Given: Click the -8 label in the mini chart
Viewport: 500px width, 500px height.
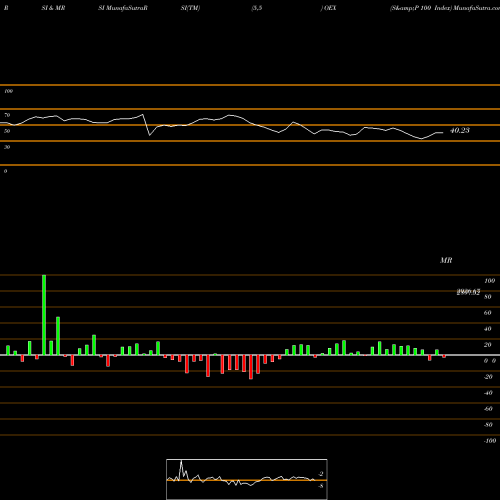Looking at the screenshot, I should 321,486.
